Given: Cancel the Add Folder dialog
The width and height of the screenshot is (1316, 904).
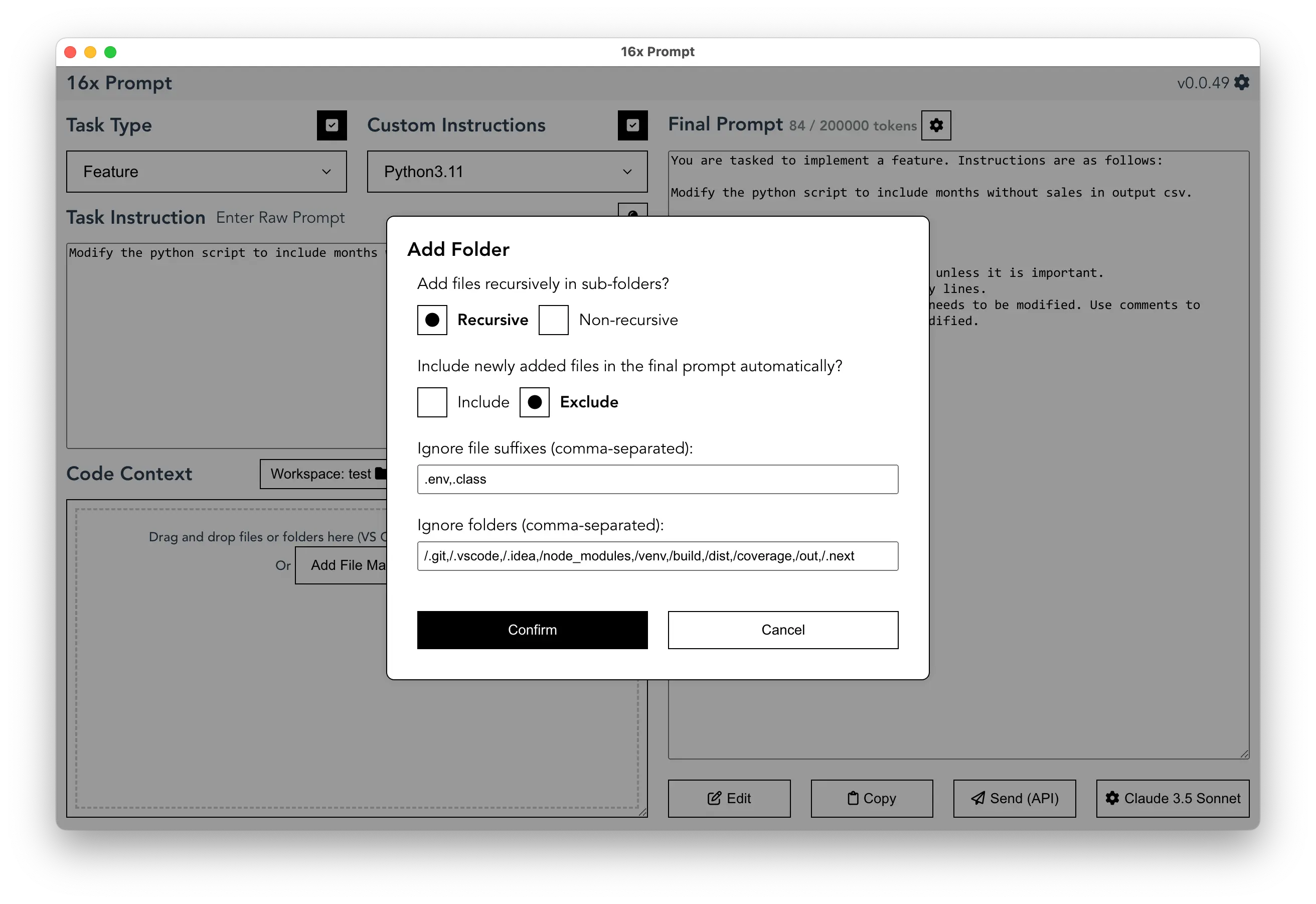Looking at the screenshot, I should tap(782, 630).
